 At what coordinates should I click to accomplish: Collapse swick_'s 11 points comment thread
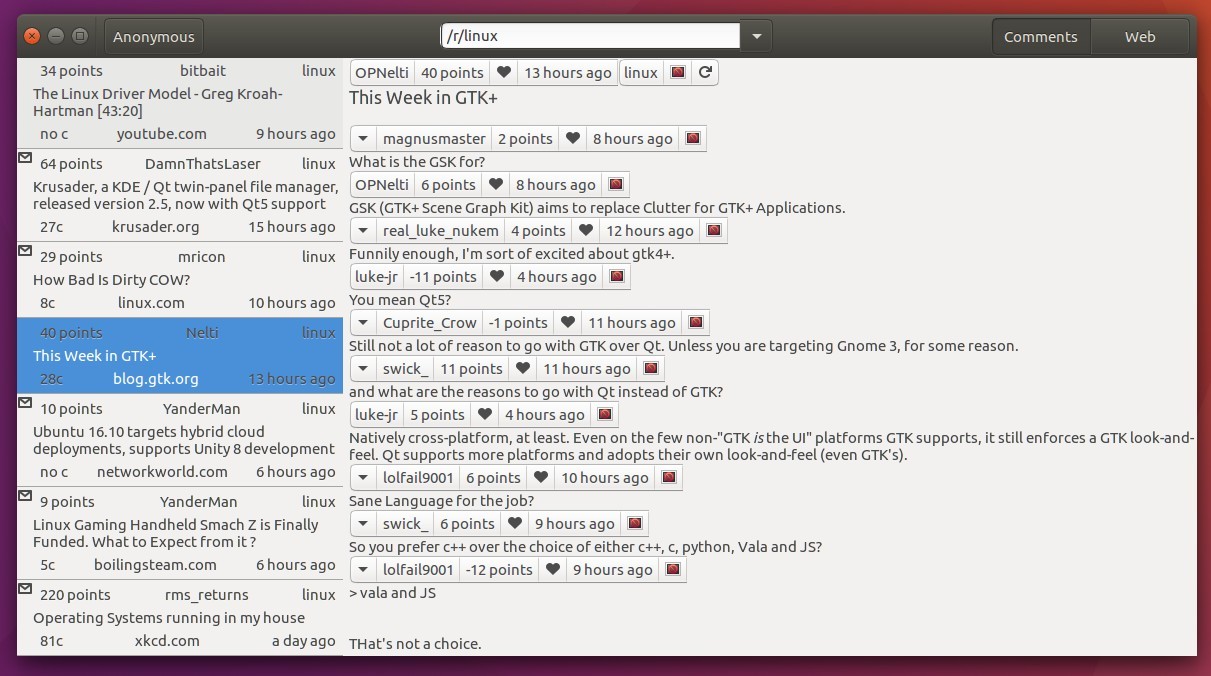pyautogui.click(x=363, y=369)
